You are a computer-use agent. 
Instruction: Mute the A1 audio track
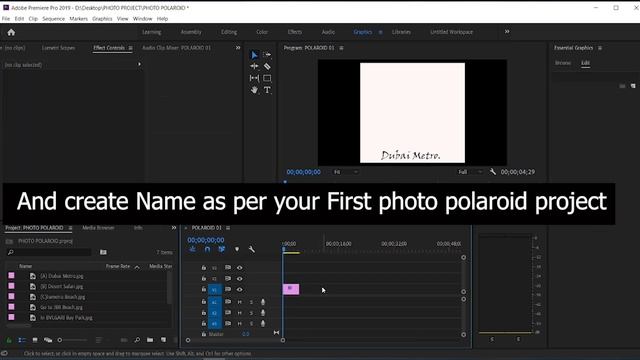point(240,302)
